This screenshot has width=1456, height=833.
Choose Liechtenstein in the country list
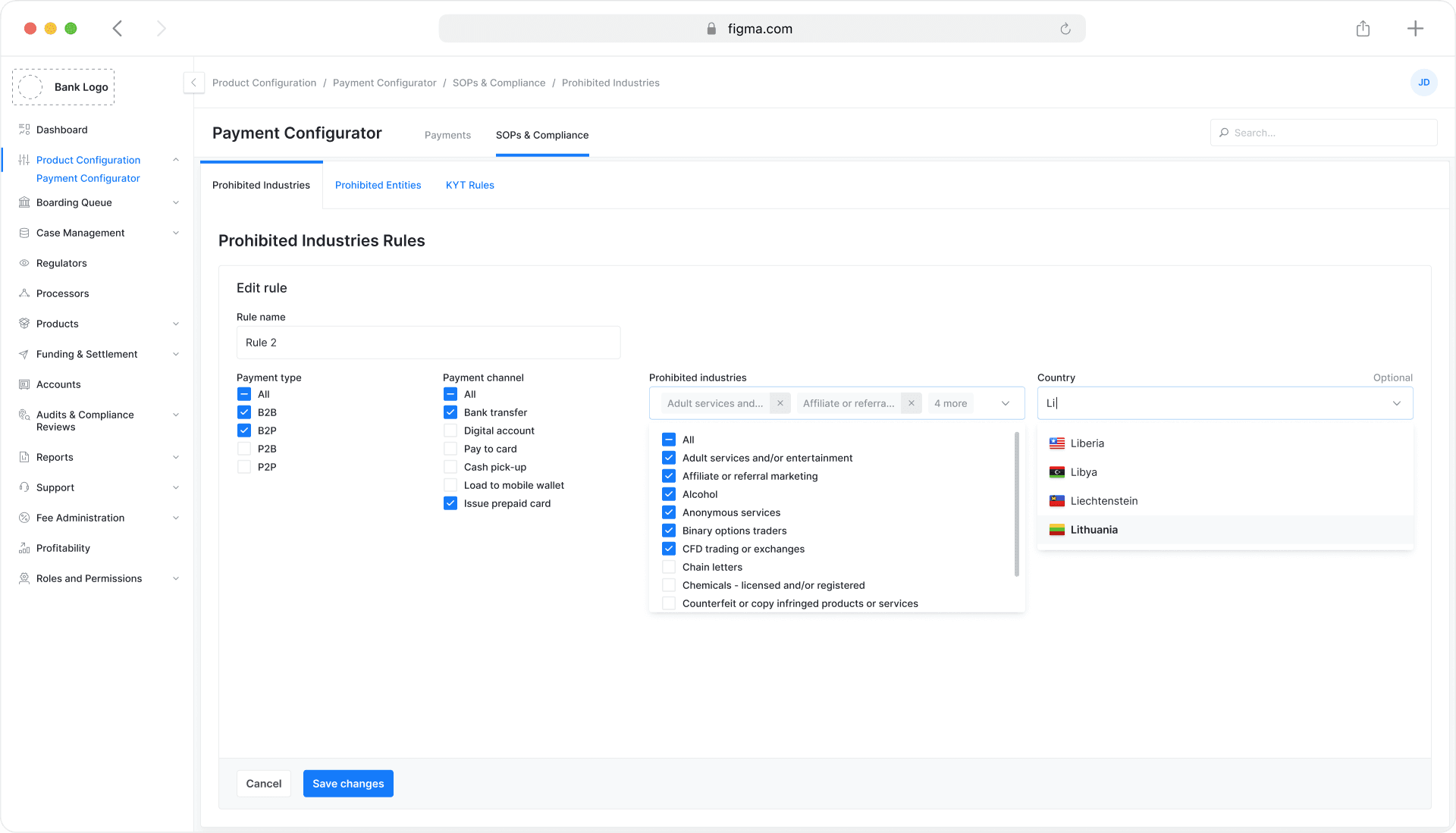pyautogui.click(x=1225, y=501)
